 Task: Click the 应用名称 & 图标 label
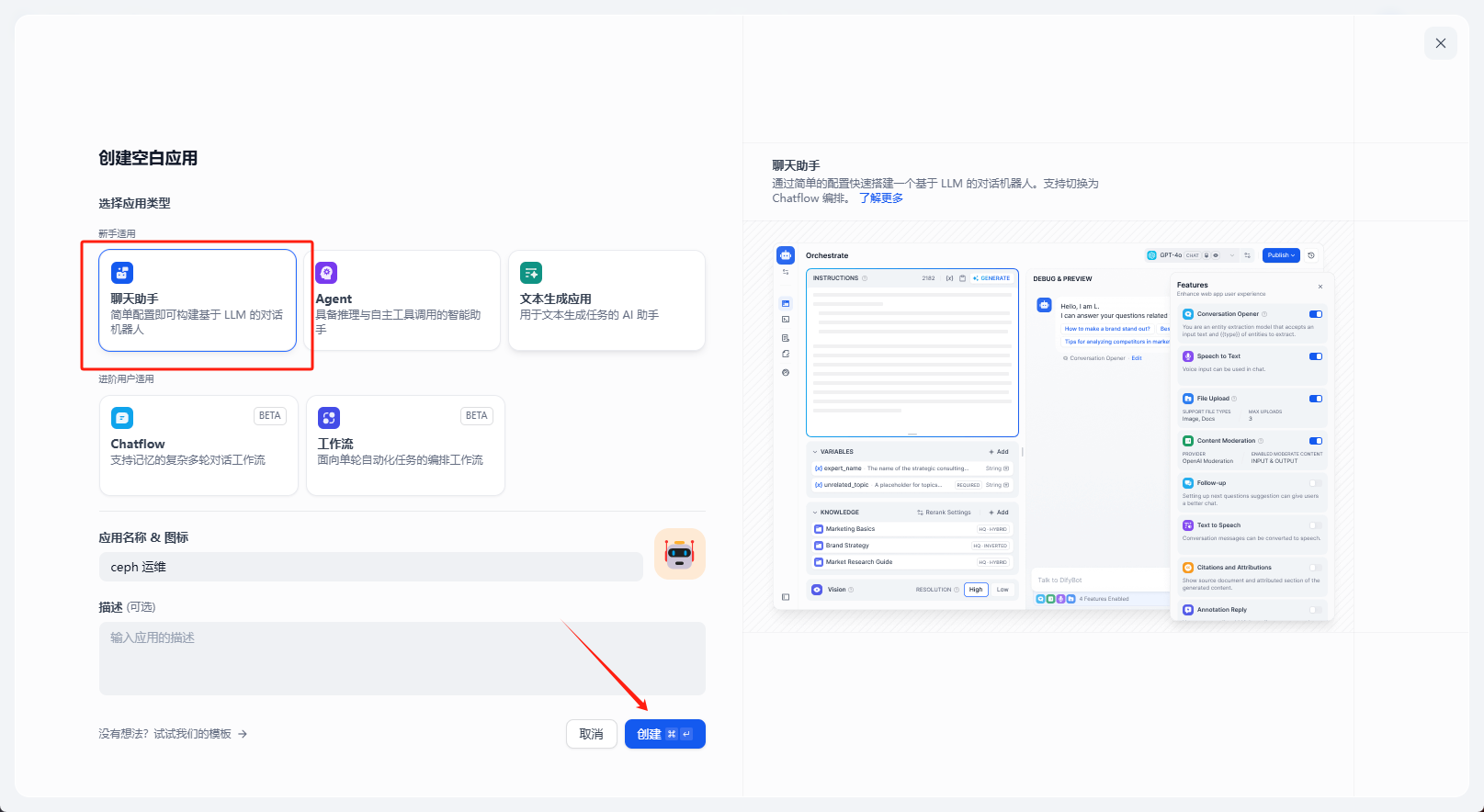coord(143,537)
